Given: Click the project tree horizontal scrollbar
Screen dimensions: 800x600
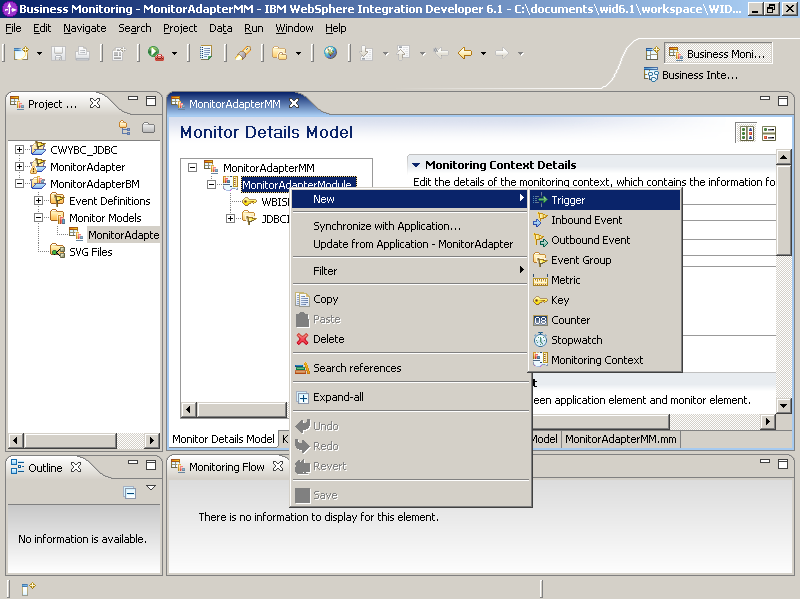Looking at the screenshot, I should [x=70, y=440].
